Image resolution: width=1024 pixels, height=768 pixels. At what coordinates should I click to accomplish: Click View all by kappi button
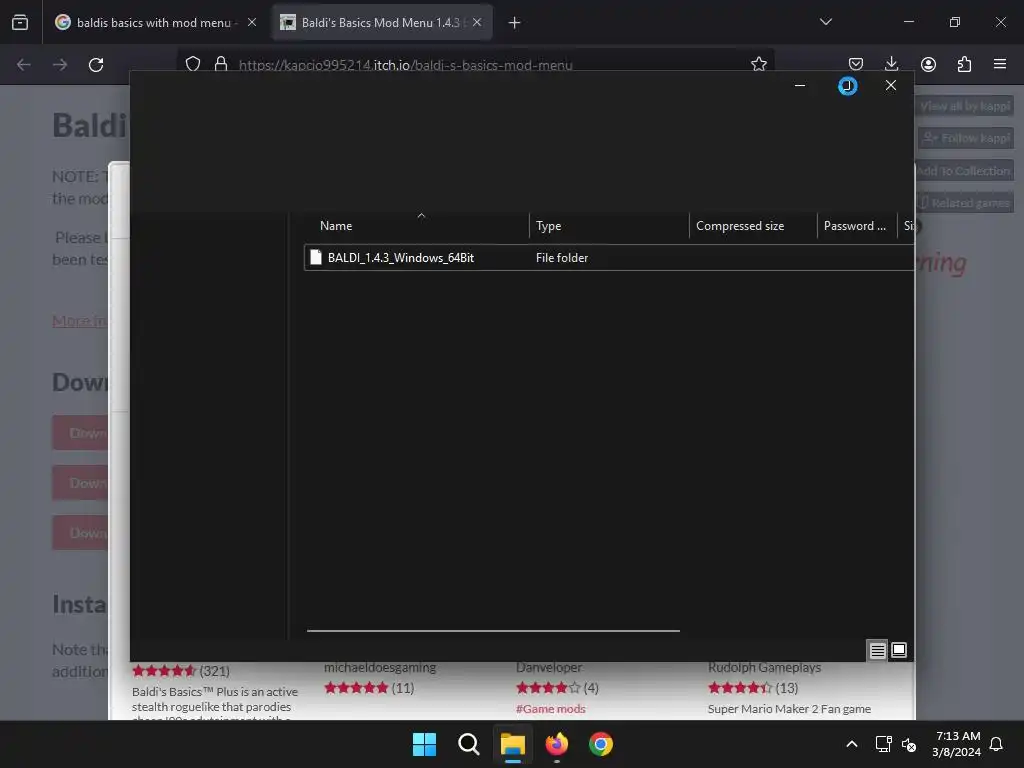[965, 106]
